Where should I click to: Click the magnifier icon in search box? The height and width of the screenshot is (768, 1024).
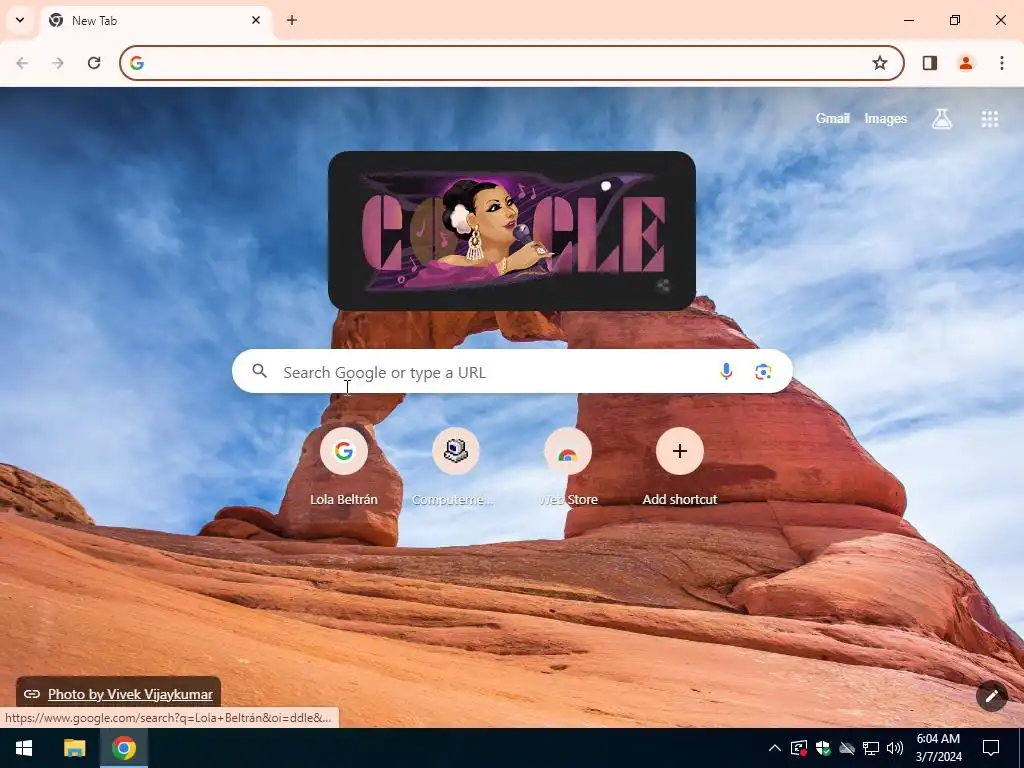[x=259, y=372]
